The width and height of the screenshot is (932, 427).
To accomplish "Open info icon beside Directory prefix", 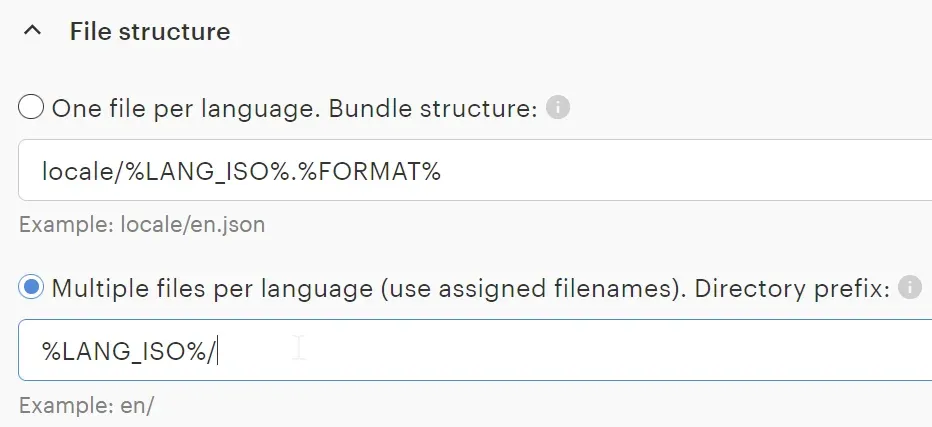I will point(909,288).
